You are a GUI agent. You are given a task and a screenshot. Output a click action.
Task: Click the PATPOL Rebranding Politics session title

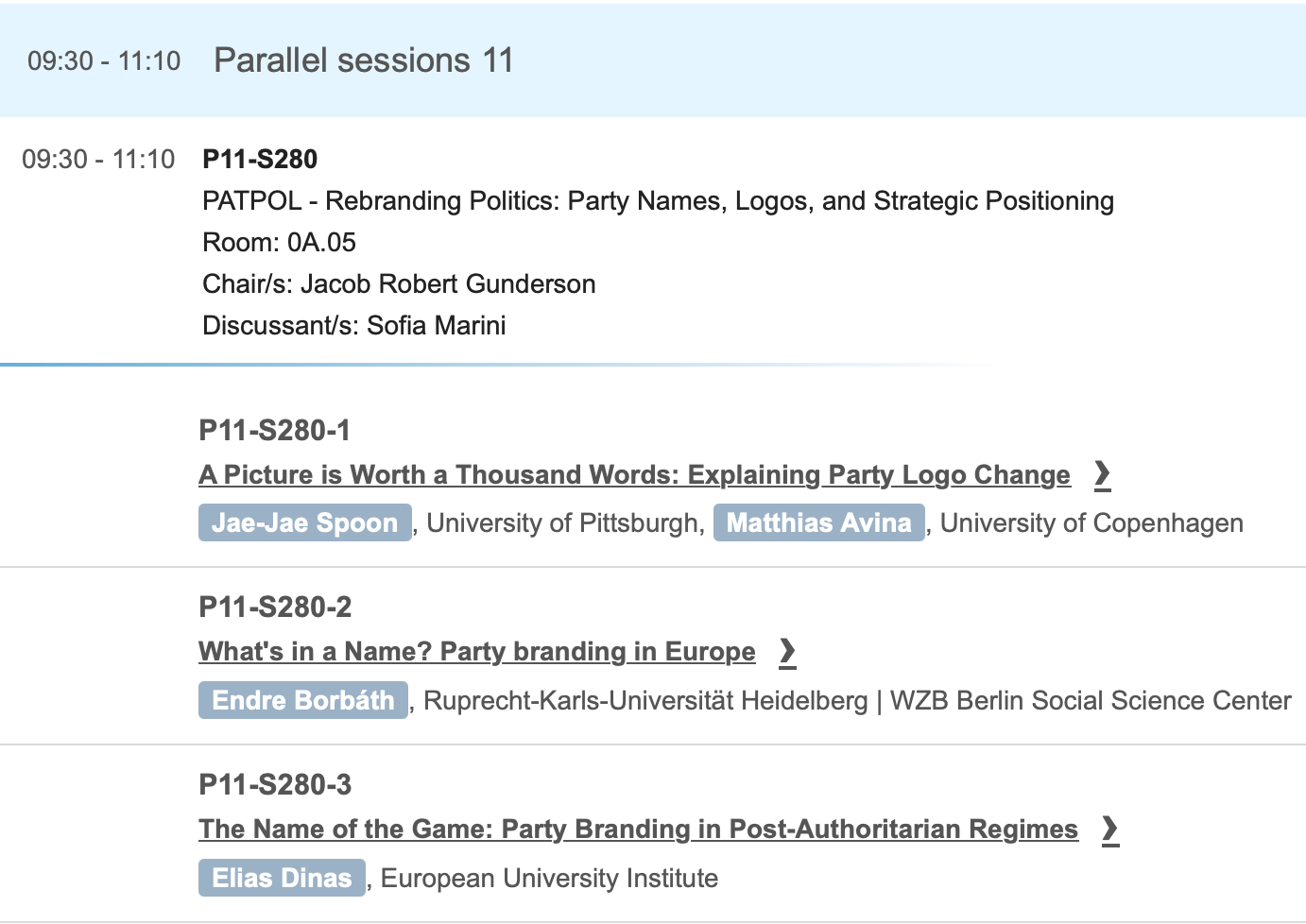click(x=658, y=200)
